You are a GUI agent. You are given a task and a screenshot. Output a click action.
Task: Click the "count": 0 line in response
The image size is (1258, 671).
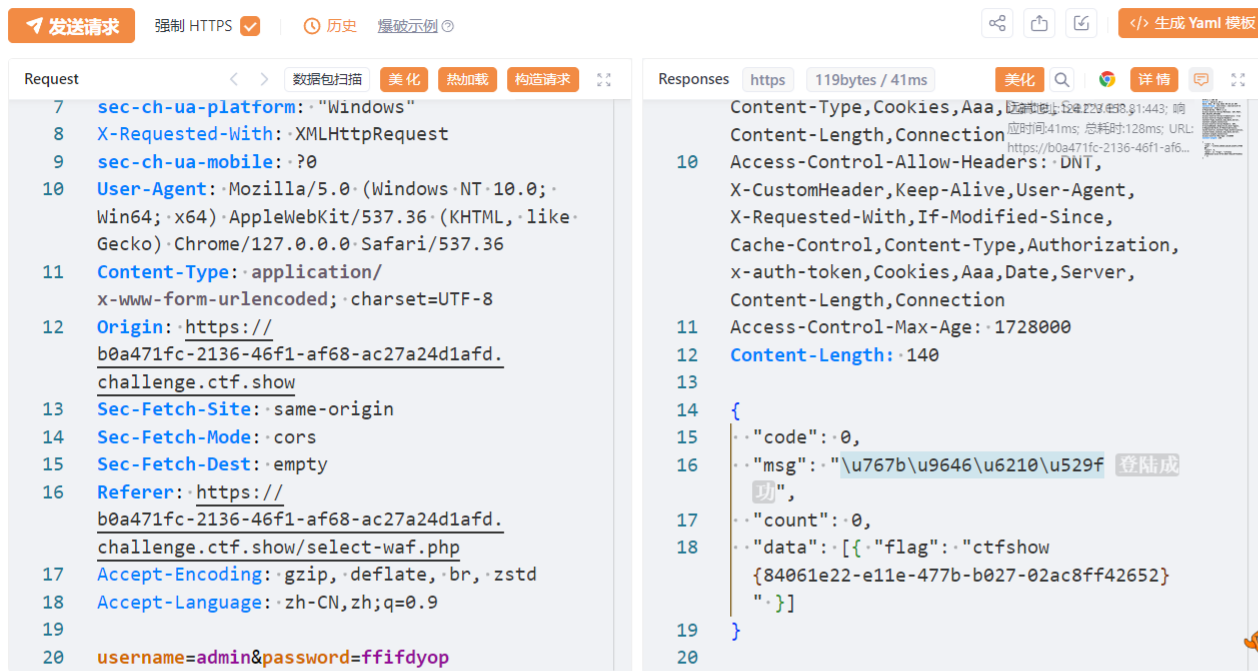pyautogui.click(x=812, y=520)
